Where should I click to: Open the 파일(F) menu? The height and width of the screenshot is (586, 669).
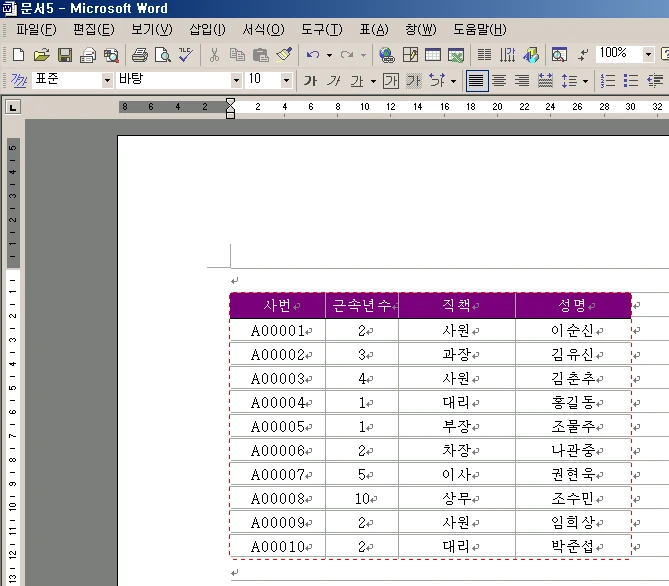tap(36, 29)
